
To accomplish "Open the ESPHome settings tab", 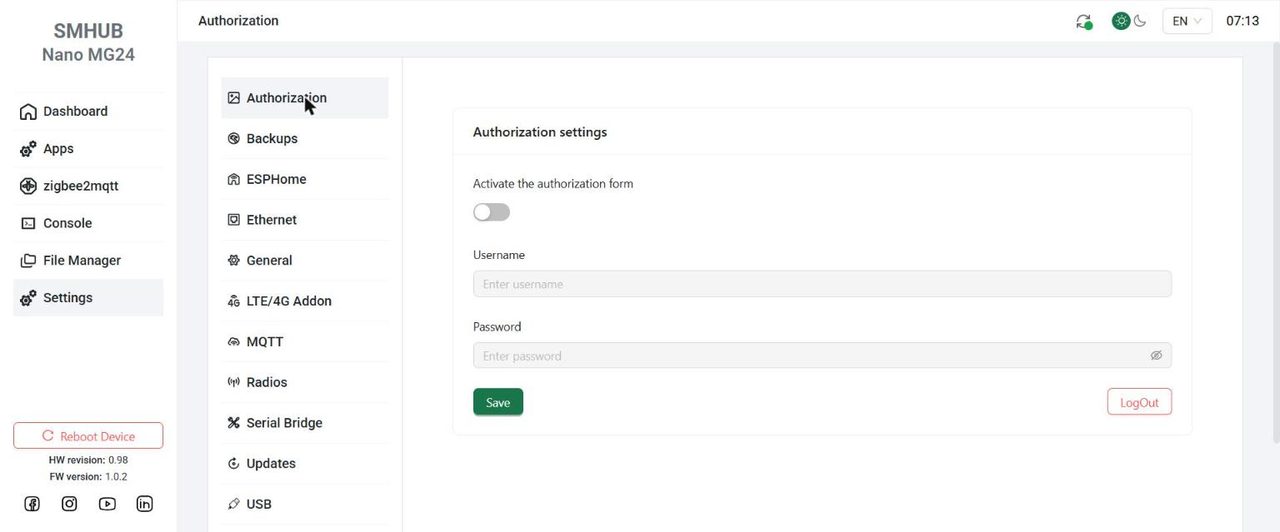I will [x=305, y=179].
